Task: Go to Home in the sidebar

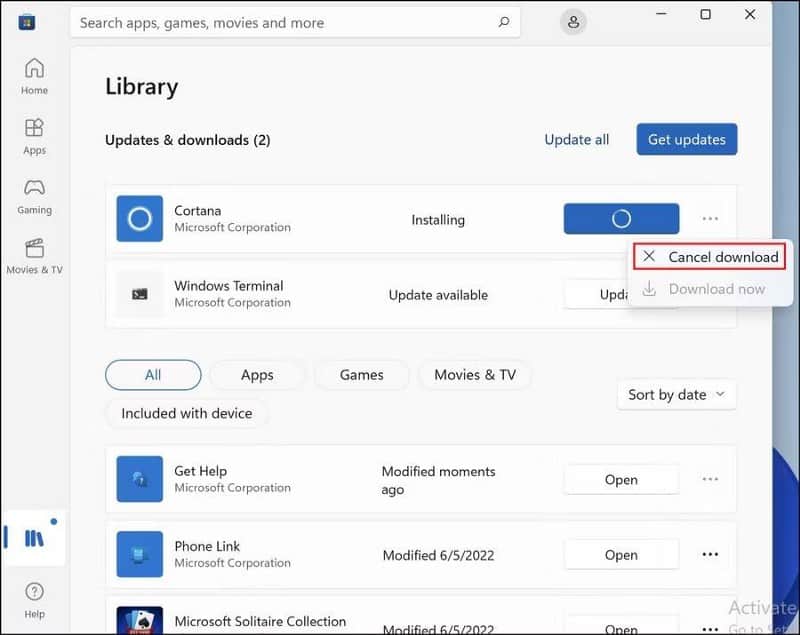Action: point(34,76)
